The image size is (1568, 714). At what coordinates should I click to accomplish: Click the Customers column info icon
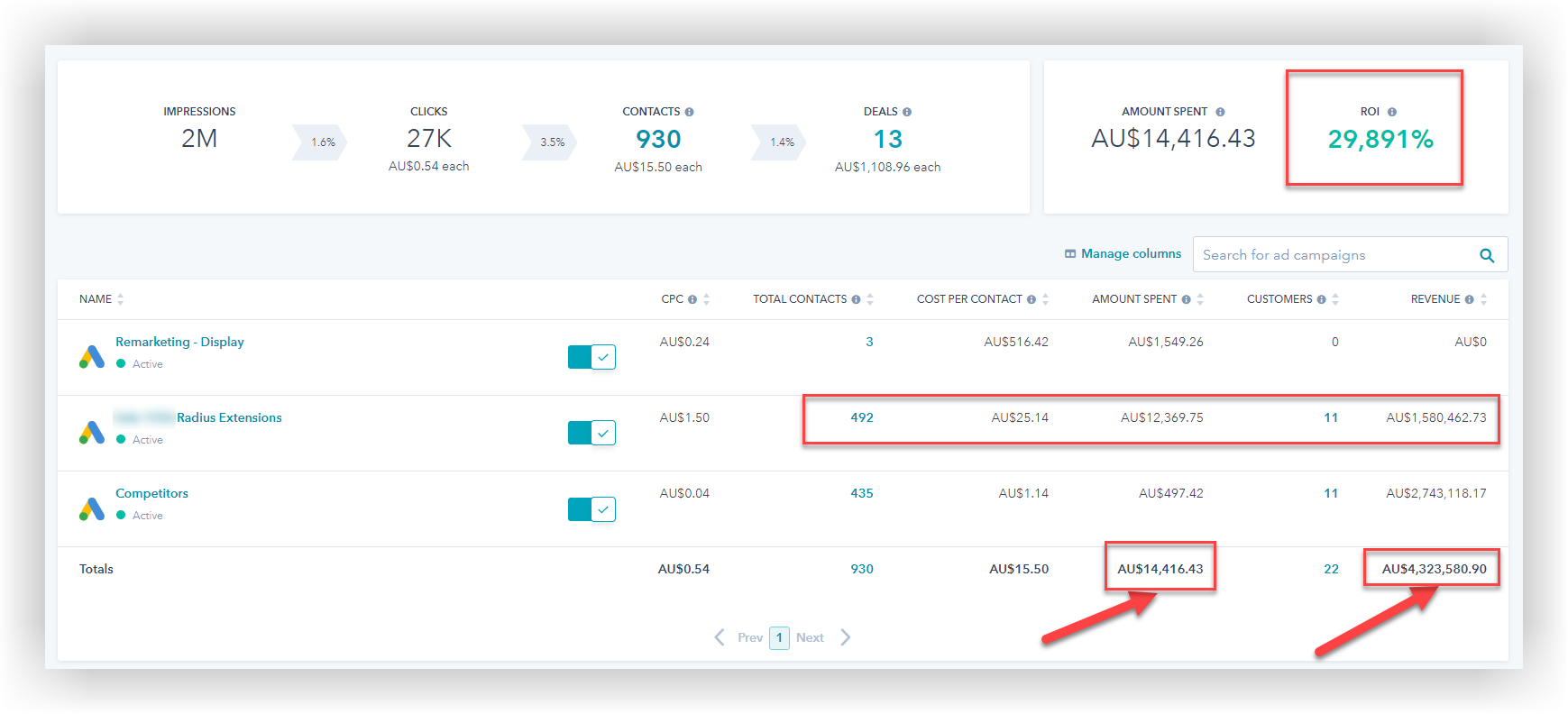click(1321, 299)
